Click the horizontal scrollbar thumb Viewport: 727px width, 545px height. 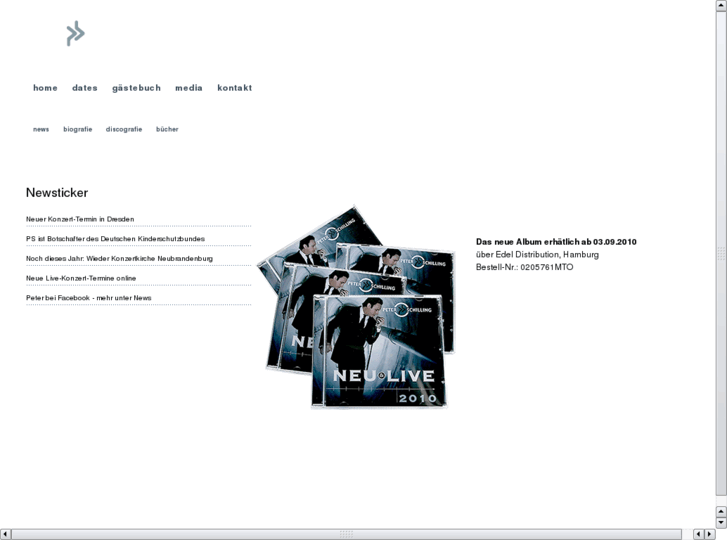click(346, 534)
